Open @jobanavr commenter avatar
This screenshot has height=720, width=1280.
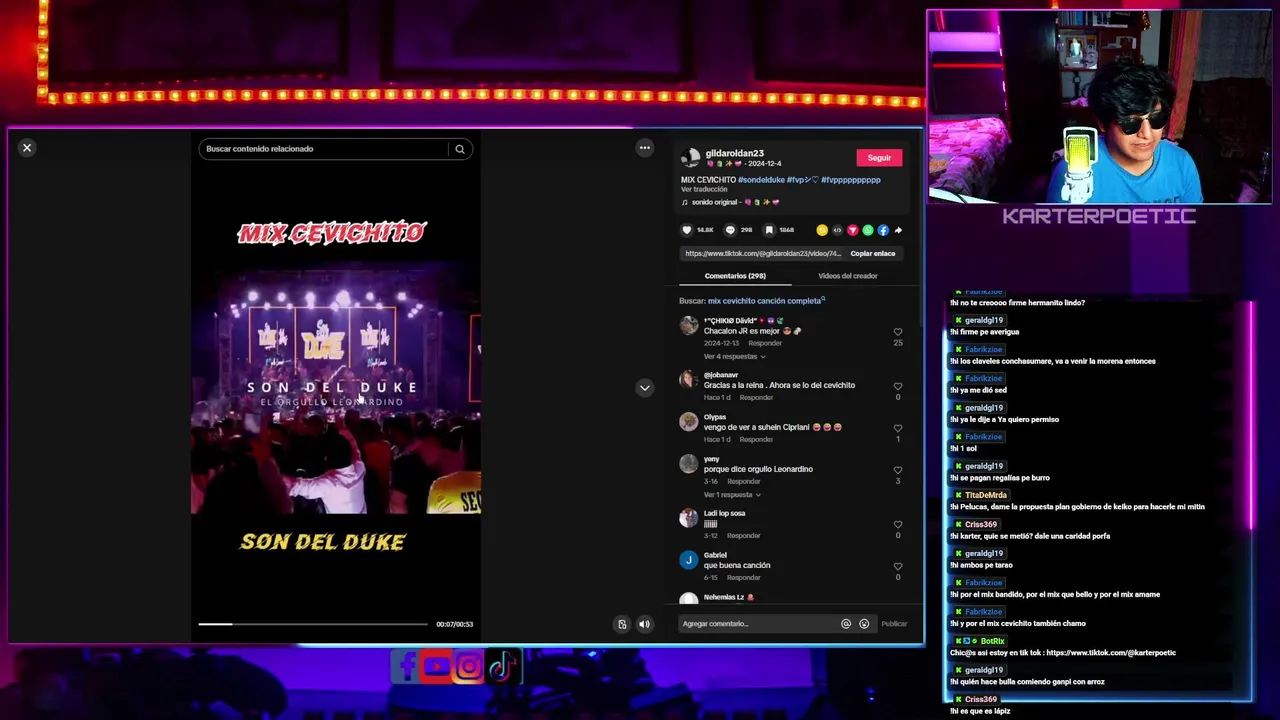[x=689, y=380]
